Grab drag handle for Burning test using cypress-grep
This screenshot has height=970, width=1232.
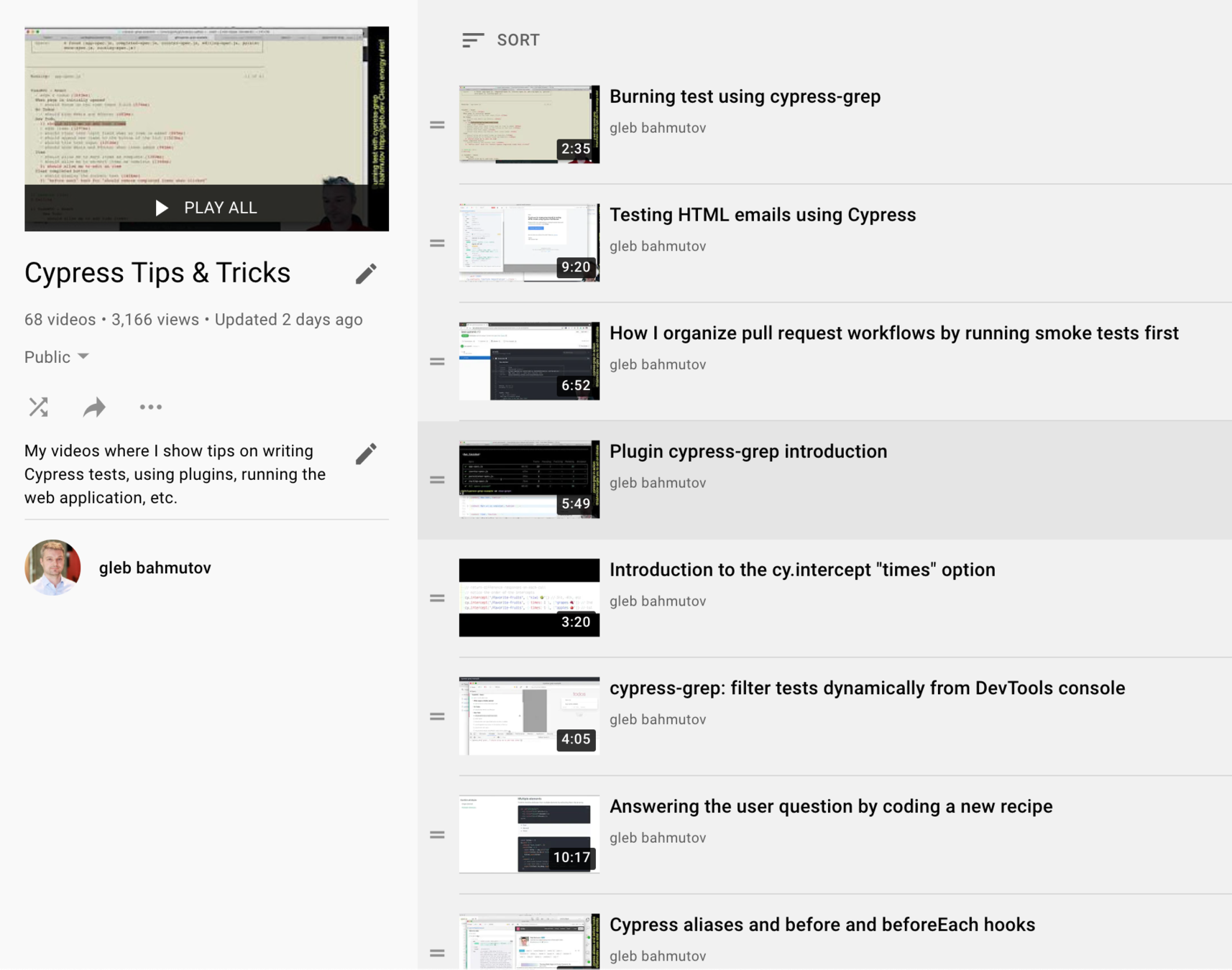click(x=437, y=125)
